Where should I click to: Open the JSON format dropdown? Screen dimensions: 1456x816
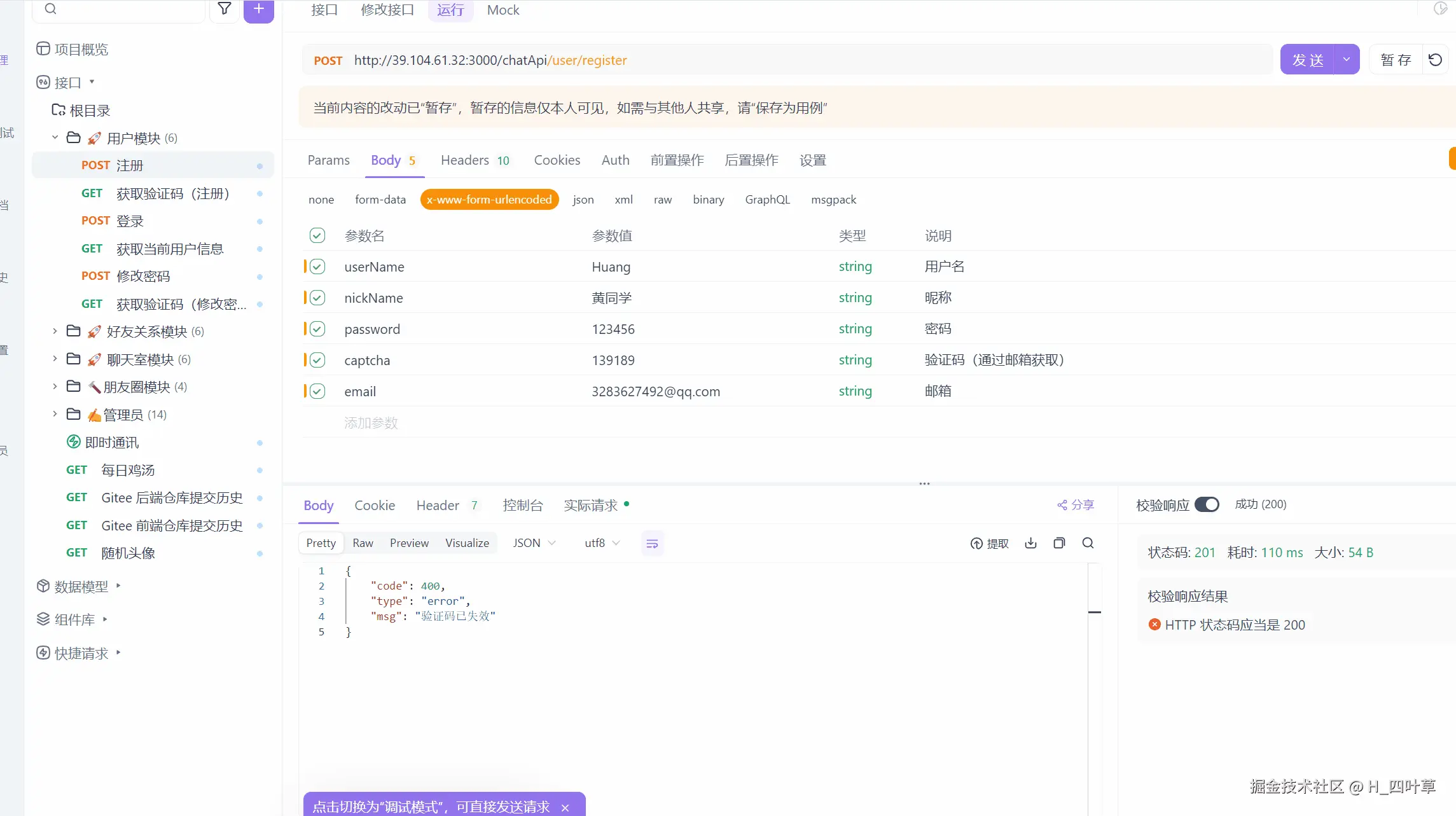(534, 543)
